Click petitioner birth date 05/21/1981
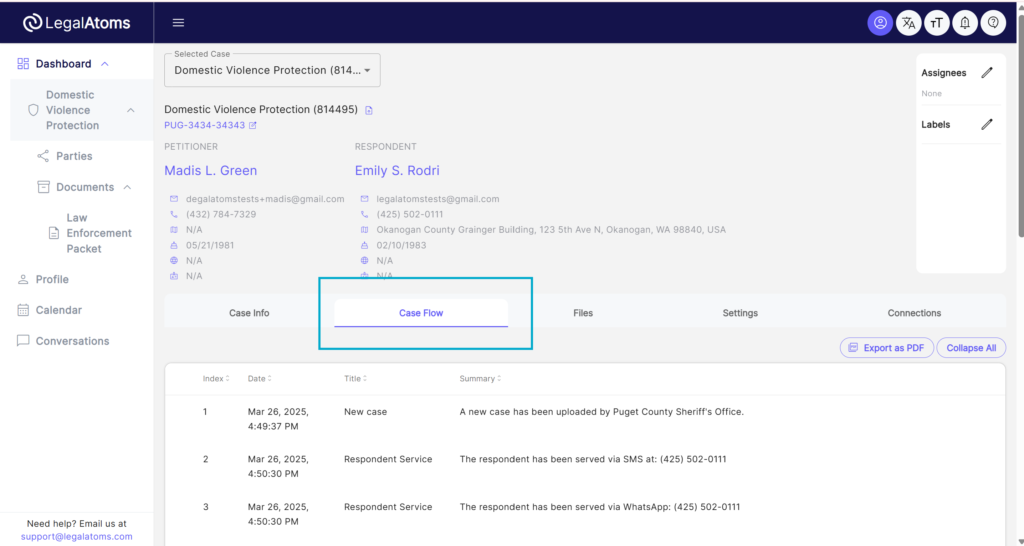Viewport: 1024px width, 546px height. pyautogui.click(x=210, y=246)
